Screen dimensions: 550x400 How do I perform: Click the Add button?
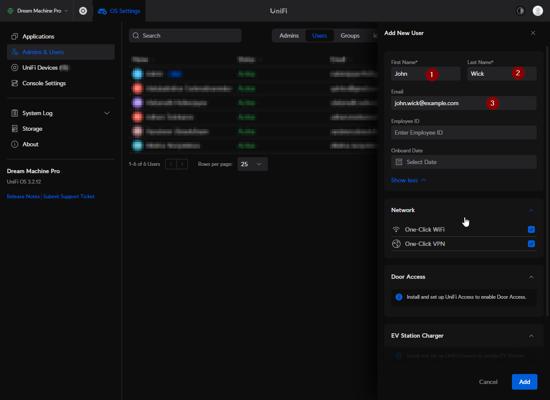(x=524, y=382)
